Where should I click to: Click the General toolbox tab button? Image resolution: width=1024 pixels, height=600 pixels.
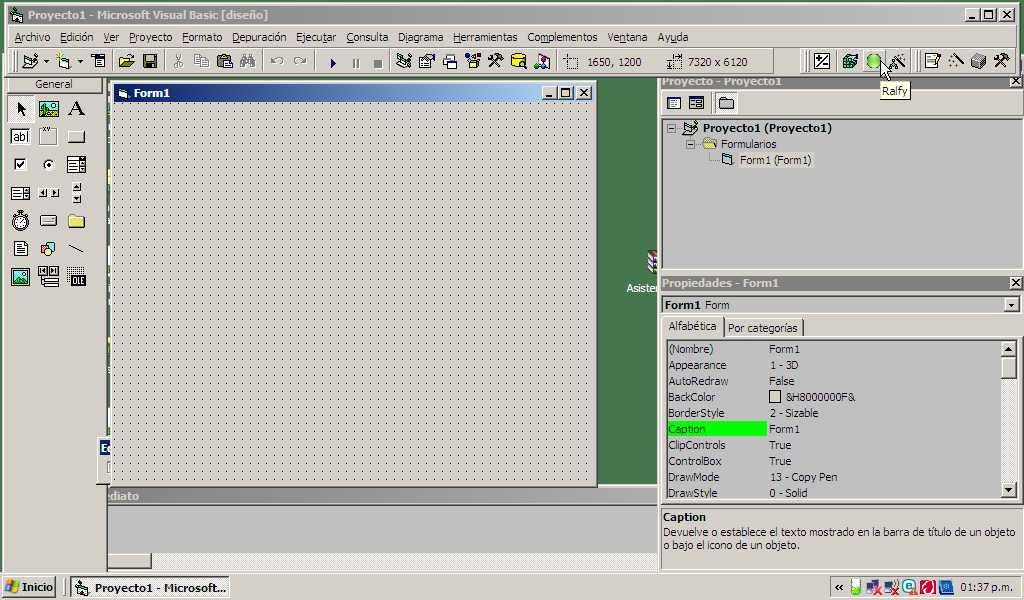click(x=54, y=84)
